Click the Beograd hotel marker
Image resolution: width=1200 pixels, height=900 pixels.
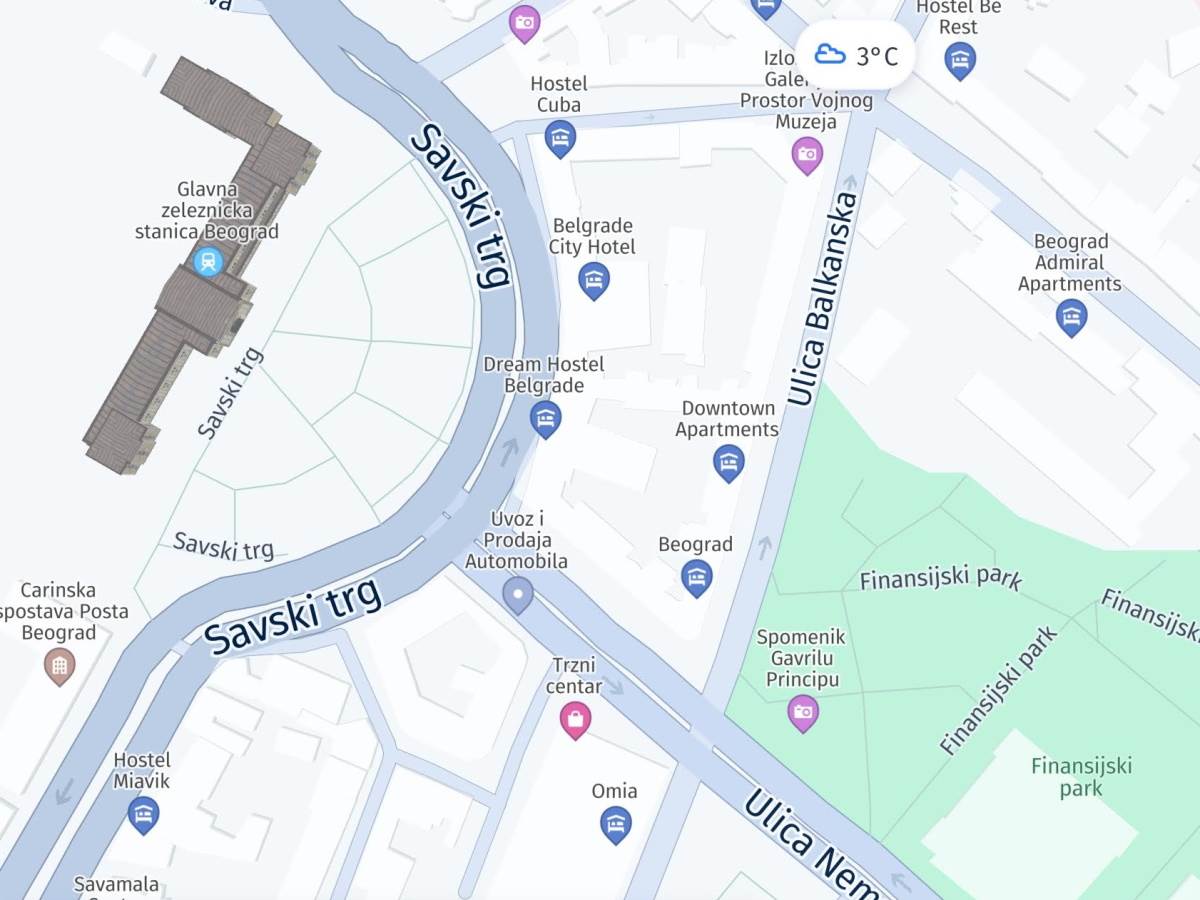(696, 578)
